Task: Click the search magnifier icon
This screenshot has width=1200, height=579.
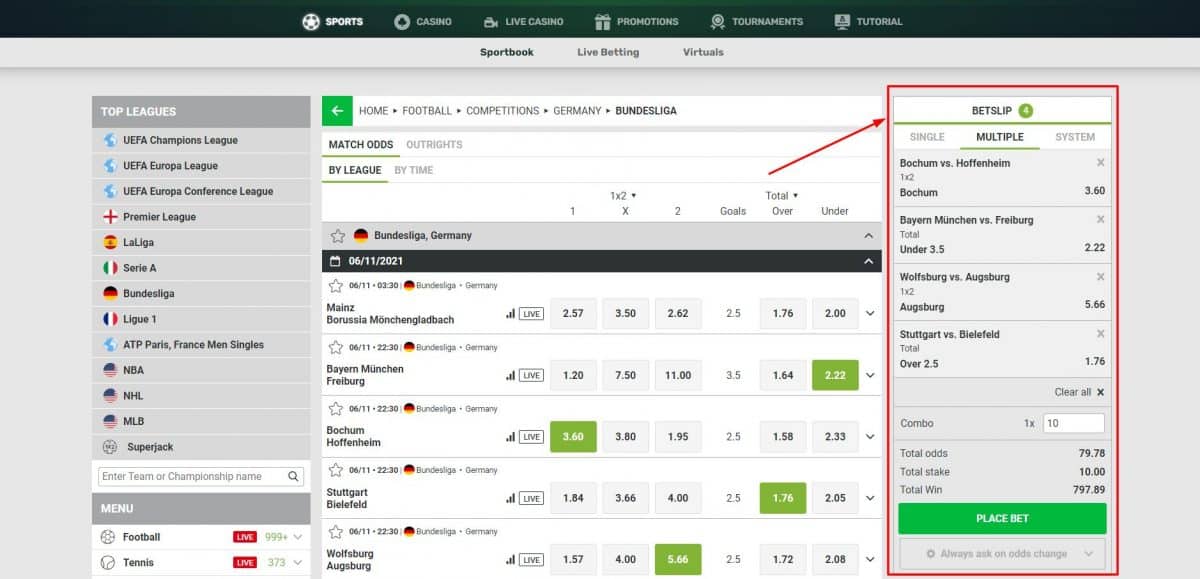Action: [294, 477]
